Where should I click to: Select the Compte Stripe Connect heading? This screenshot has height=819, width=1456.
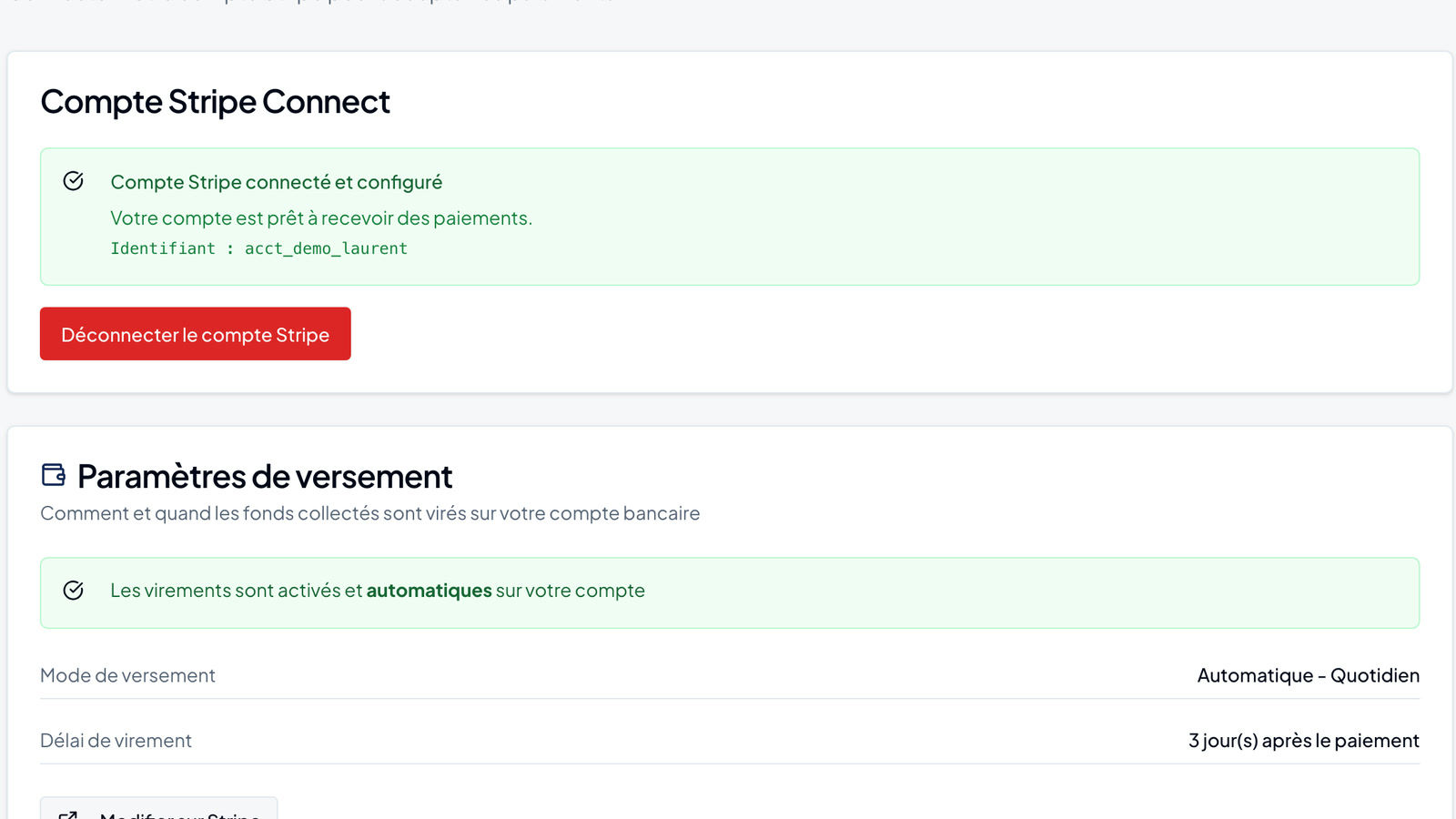click(x=216, y=102)
